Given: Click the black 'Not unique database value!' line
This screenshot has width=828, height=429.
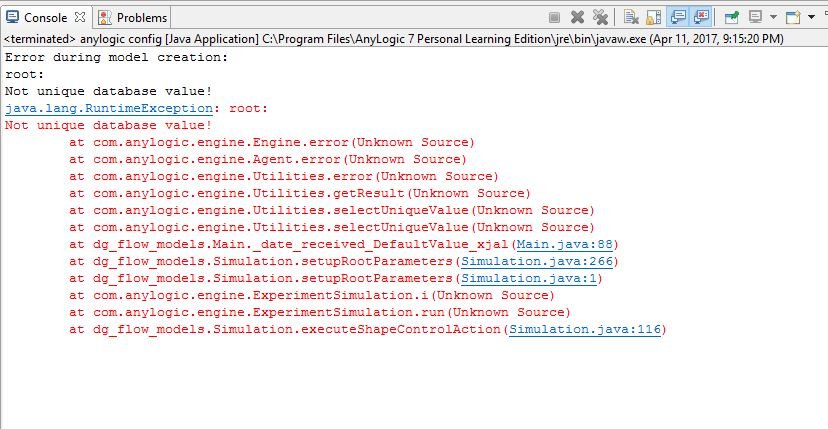Looking at the screenshot, I should point(108,91).
